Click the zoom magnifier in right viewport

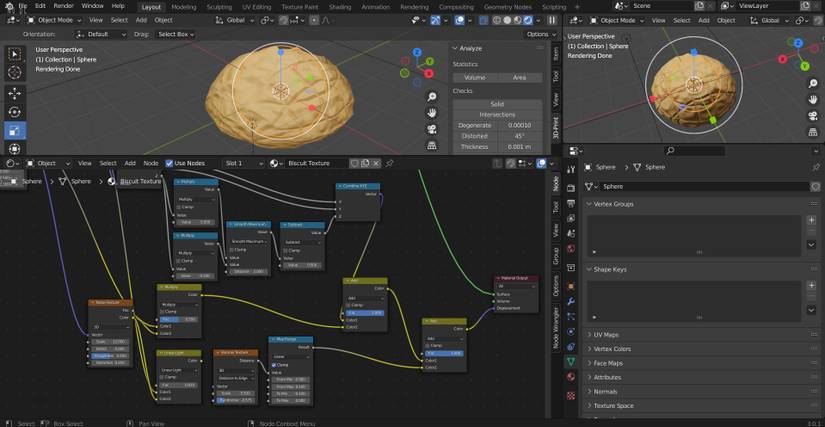[x=813, y=83]
